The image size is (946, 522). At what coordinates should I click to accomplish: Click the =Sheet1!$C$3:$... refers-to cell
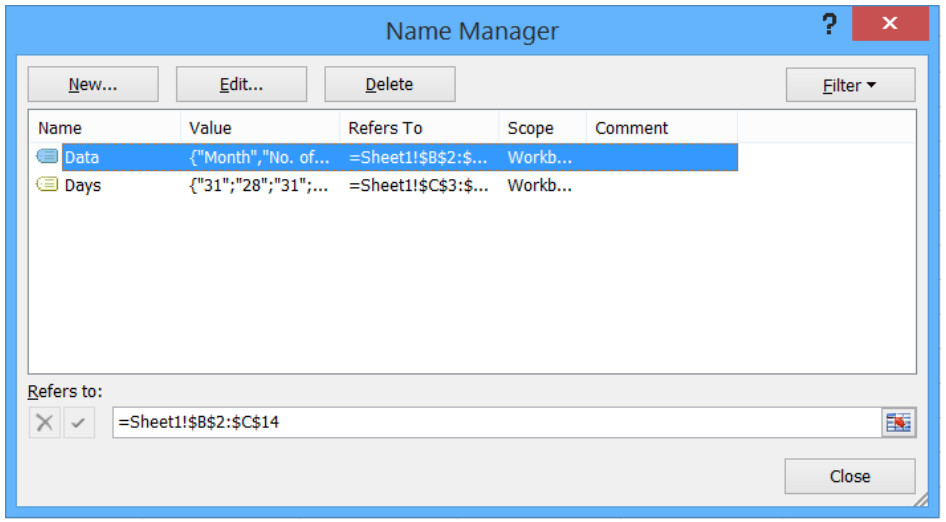pyautogui.click(x=419, y=185)
